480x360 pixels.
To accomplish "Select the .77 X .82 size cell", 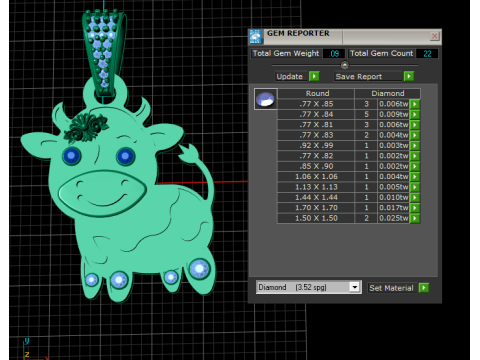I will [316, 156].
